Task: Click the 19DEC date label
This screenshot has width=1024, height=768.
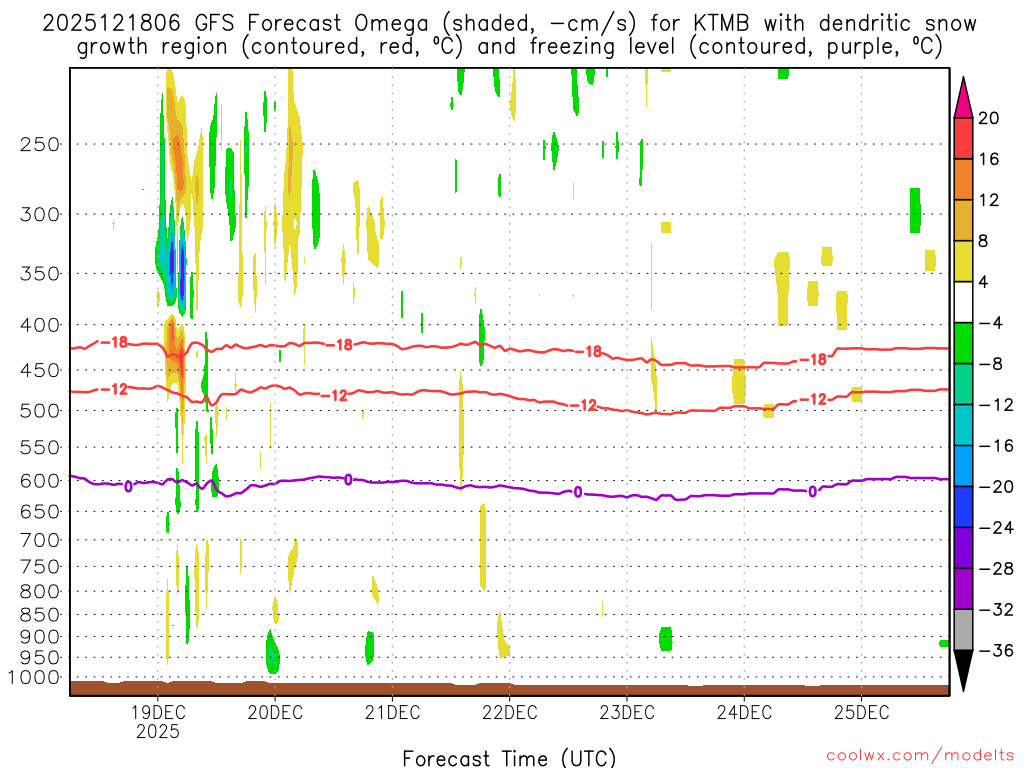Action: click(x=157, y=712)
